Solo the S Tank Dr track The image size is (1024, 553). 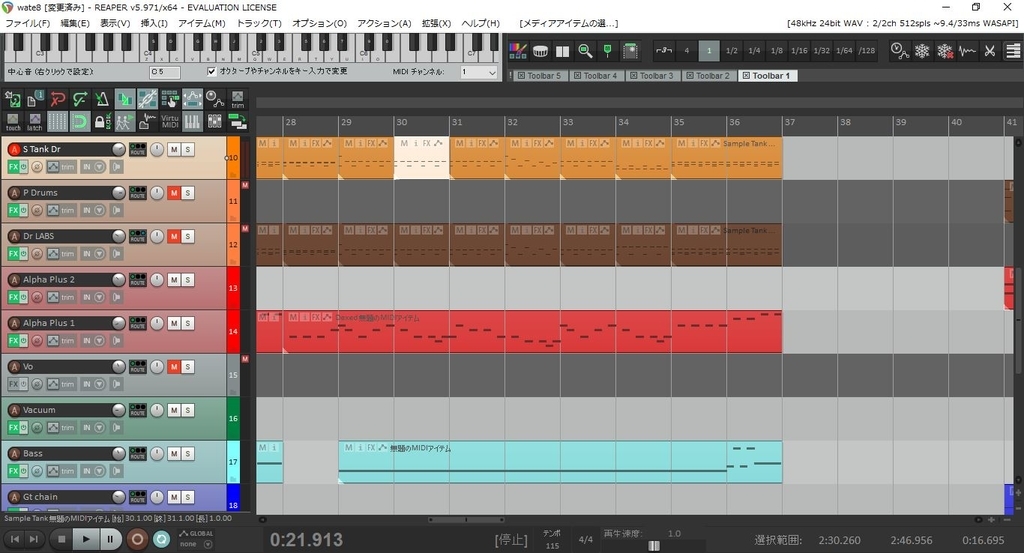tap(187, 150)
